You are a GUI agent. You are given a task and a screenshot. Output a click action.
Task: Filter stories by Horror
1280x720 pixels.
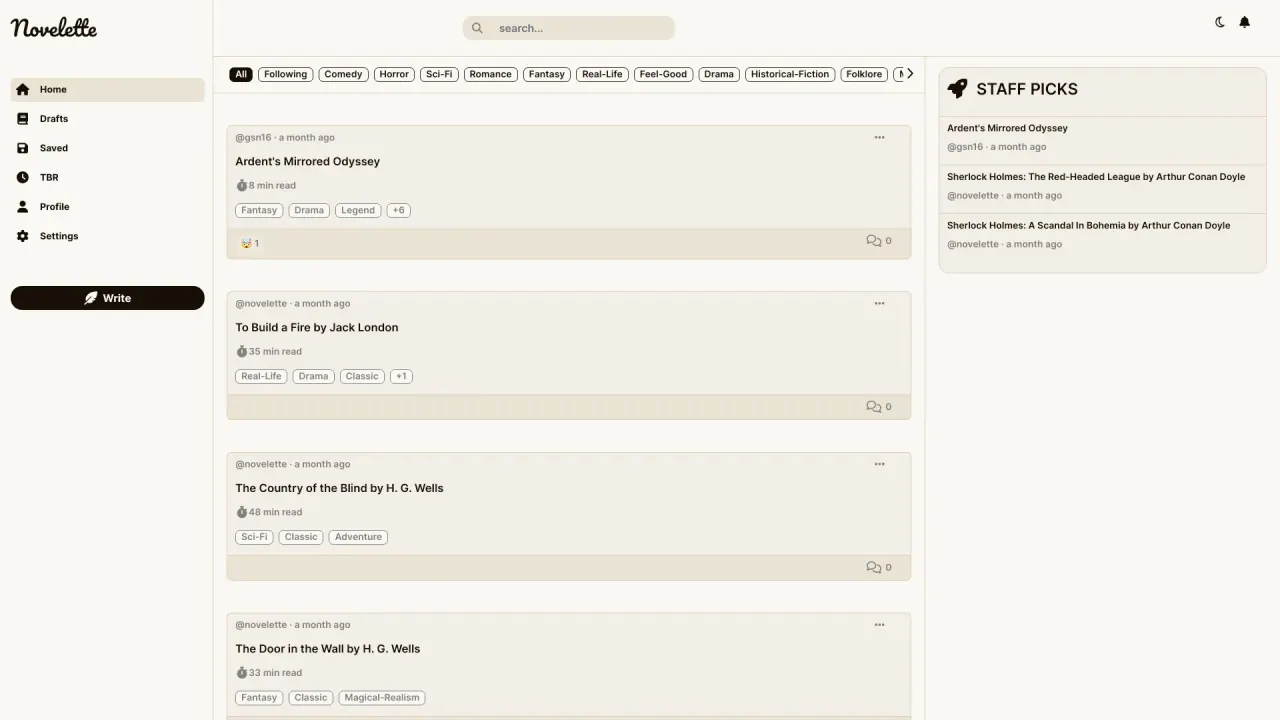pos(394,74)
